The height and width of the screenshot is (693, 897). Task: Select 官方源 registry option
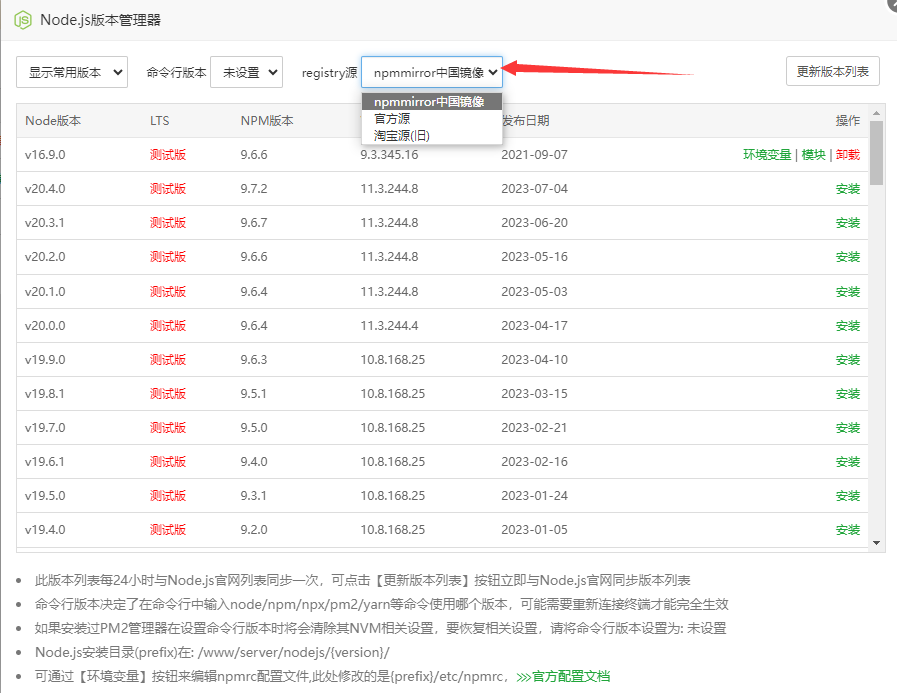pos(432,118)
